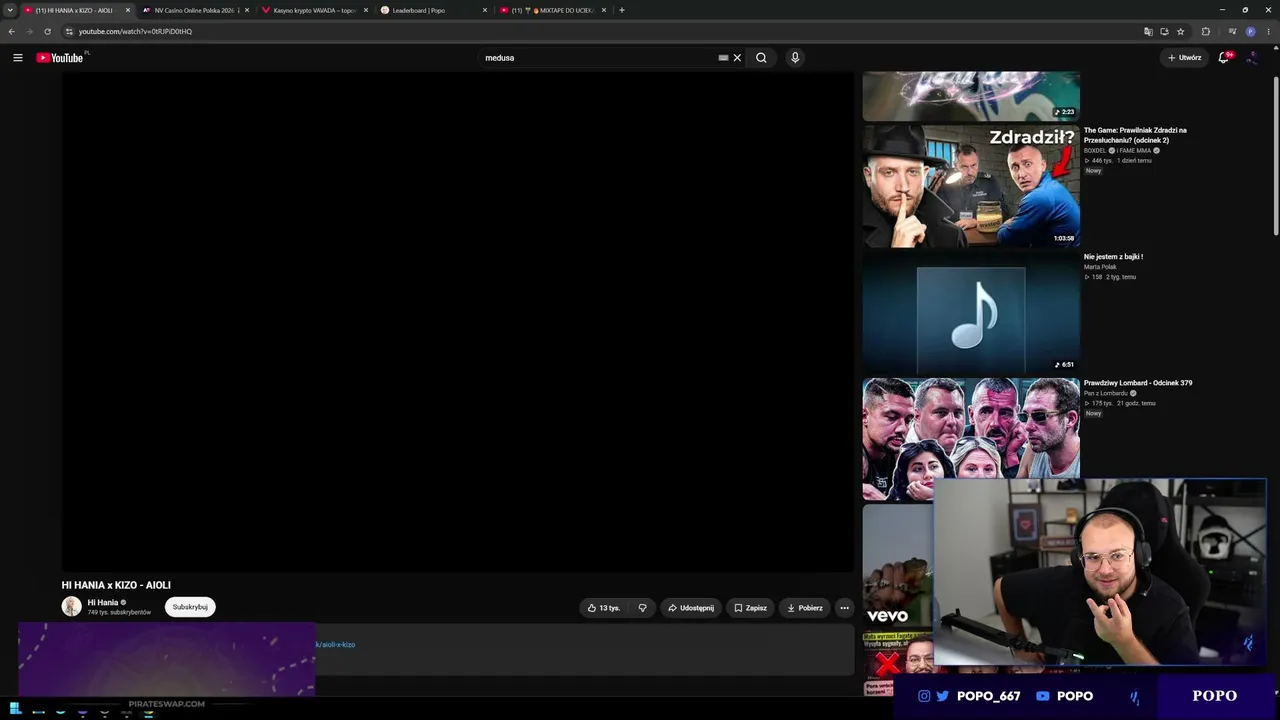Open the Marta Polak channel name
1280x720 pixels.
click(1100, 267)
